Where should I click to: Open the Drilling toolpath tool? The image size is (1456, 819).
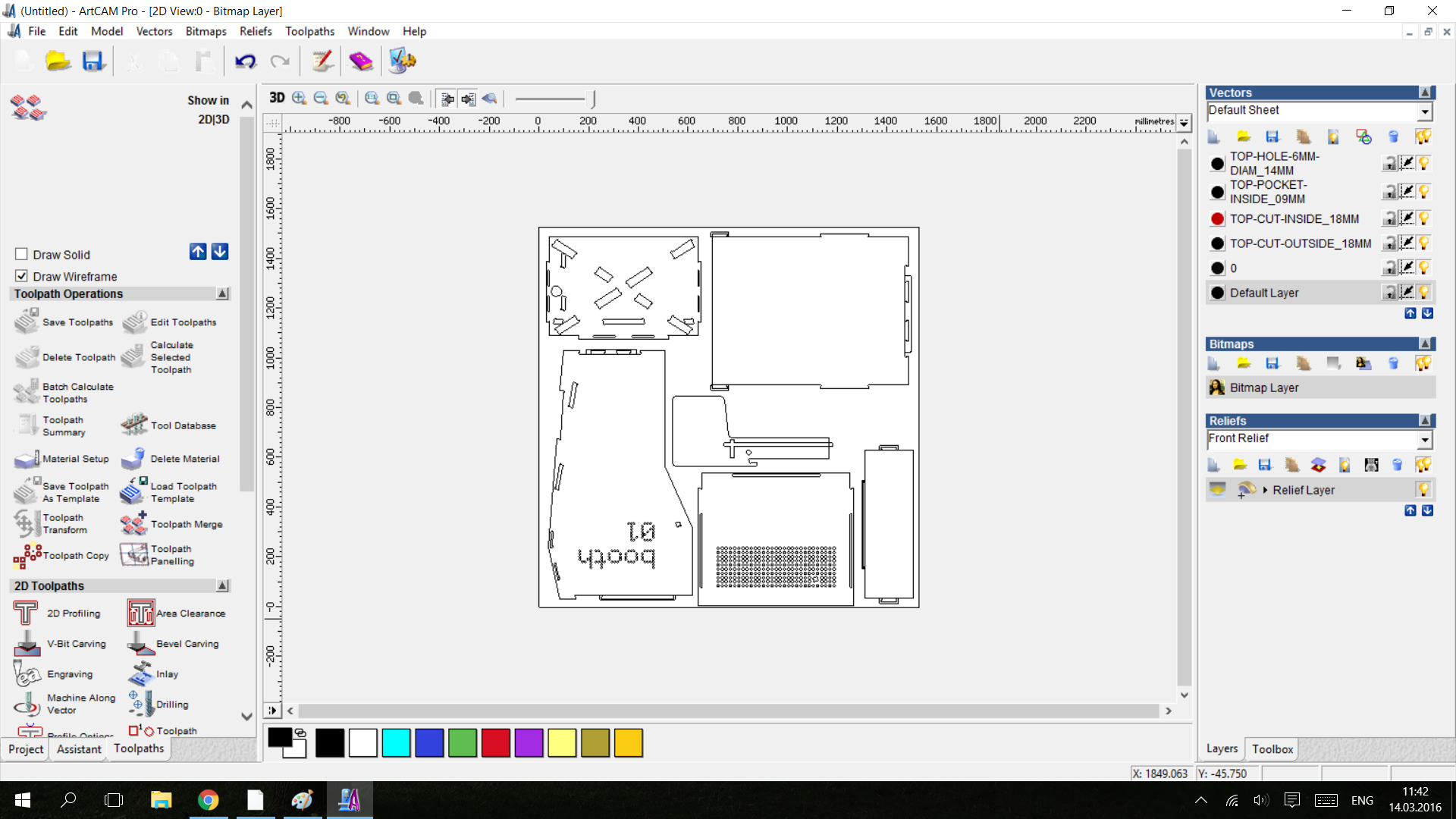(140, 704)
